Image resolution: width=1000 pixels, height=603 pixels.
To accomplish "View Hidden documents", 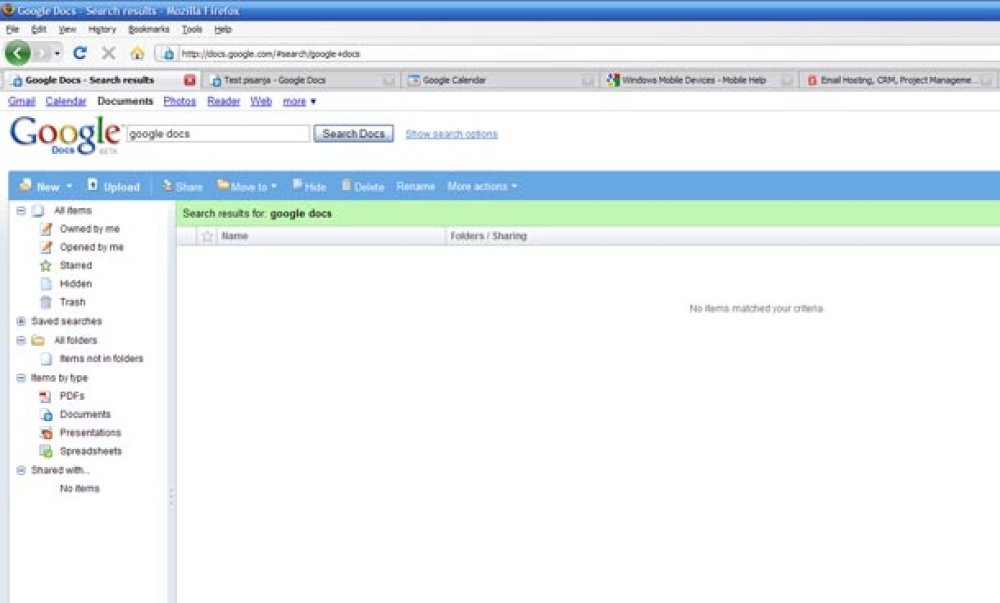I will (75, 284).
